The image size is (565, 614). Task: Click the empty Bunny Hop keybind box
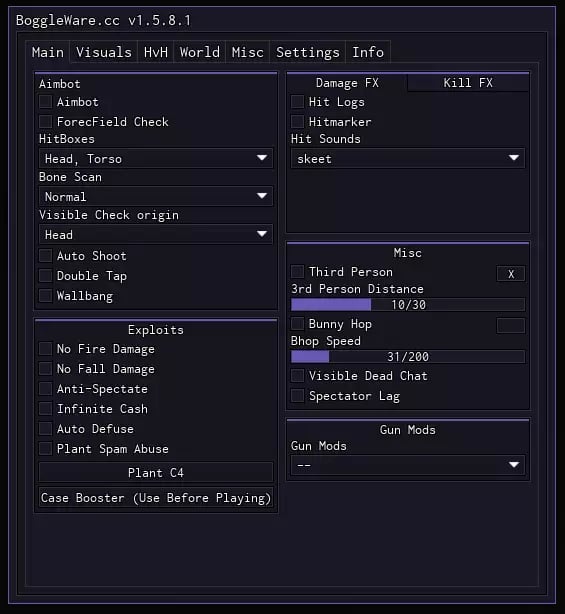coord(511,325)
